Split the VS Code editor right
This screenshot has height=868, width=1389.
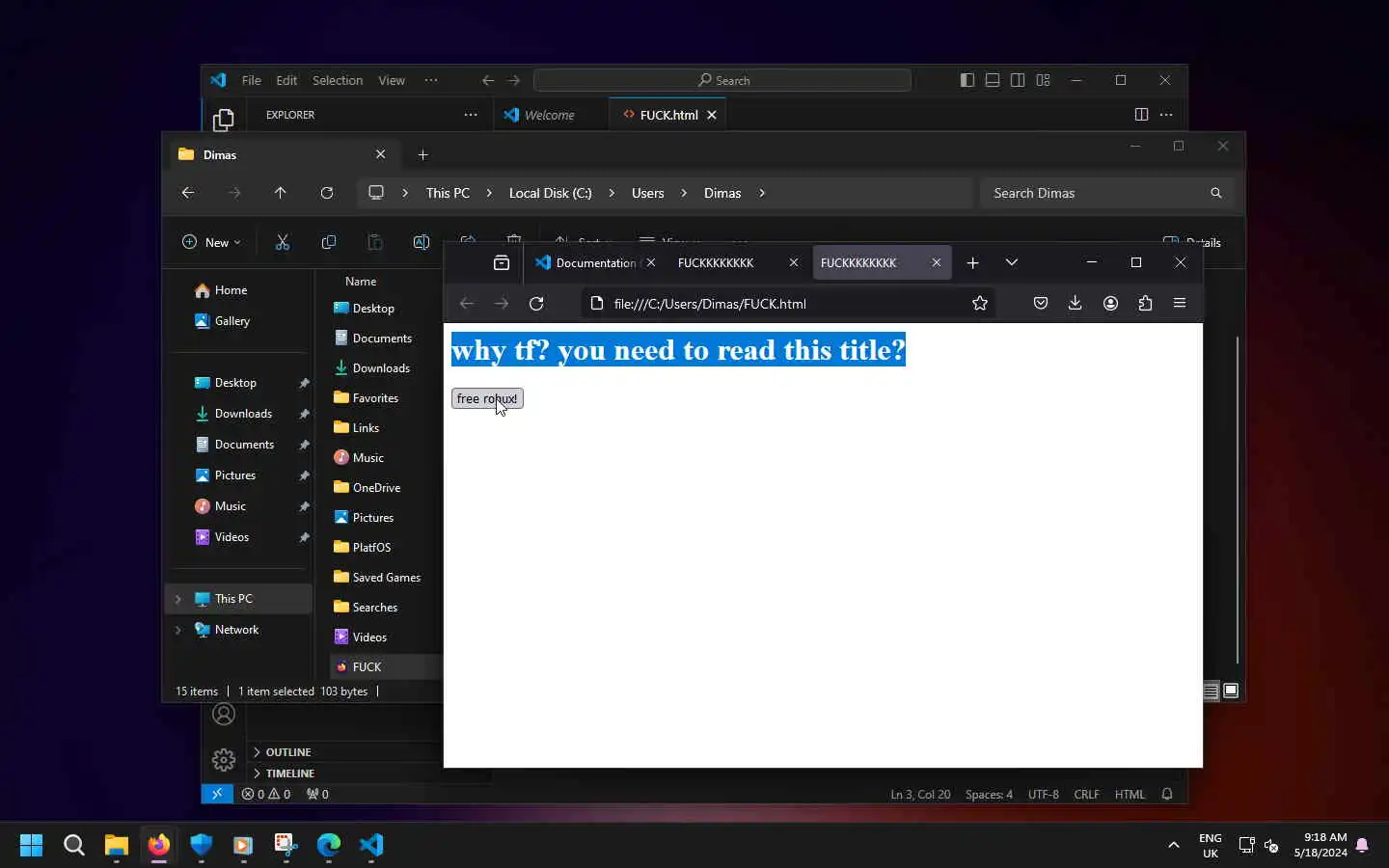[x=1141, y=115]
